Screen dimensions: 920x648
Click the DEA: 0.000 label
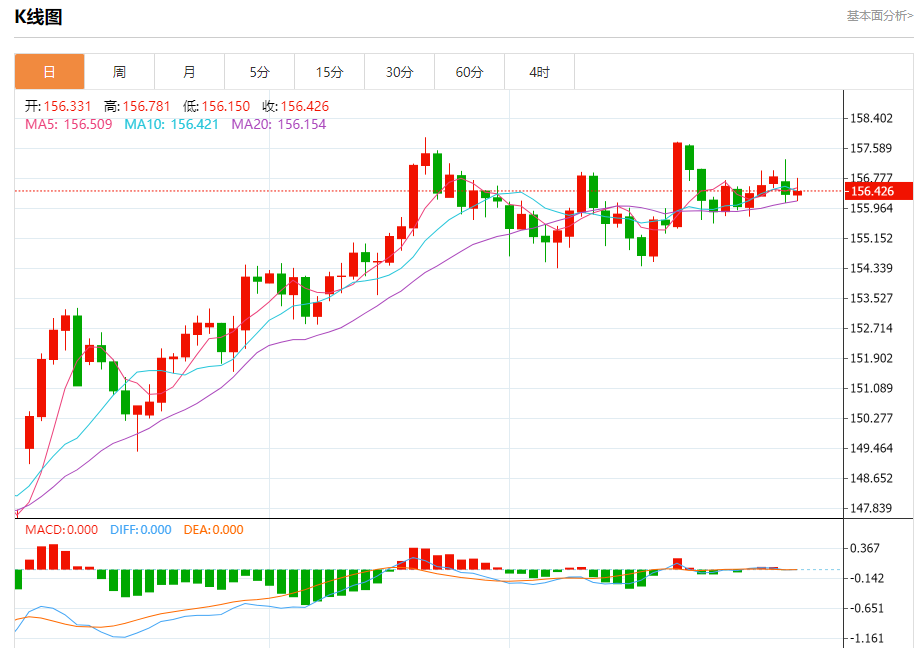click(x=212, y=530)
